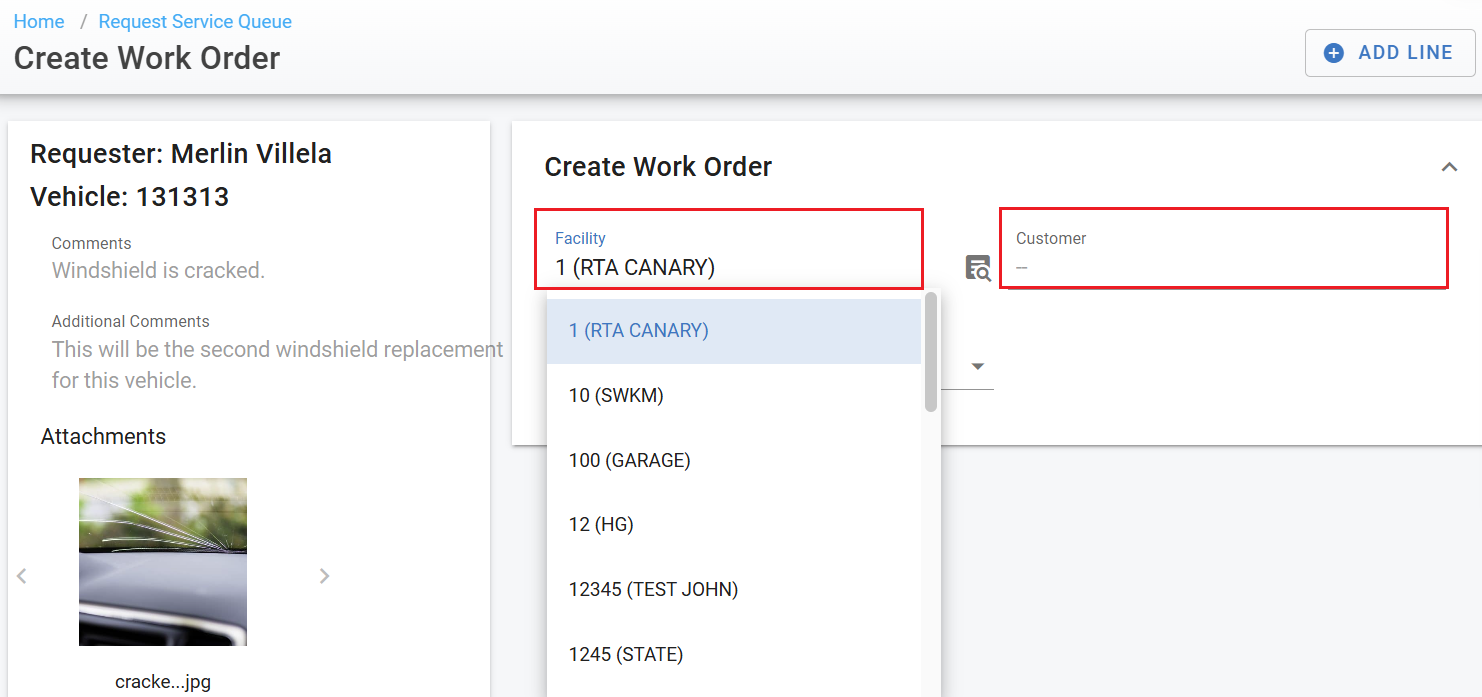Click the search lookup icon beside Customer
The image size is (1482, 697).
pos(977,268)
